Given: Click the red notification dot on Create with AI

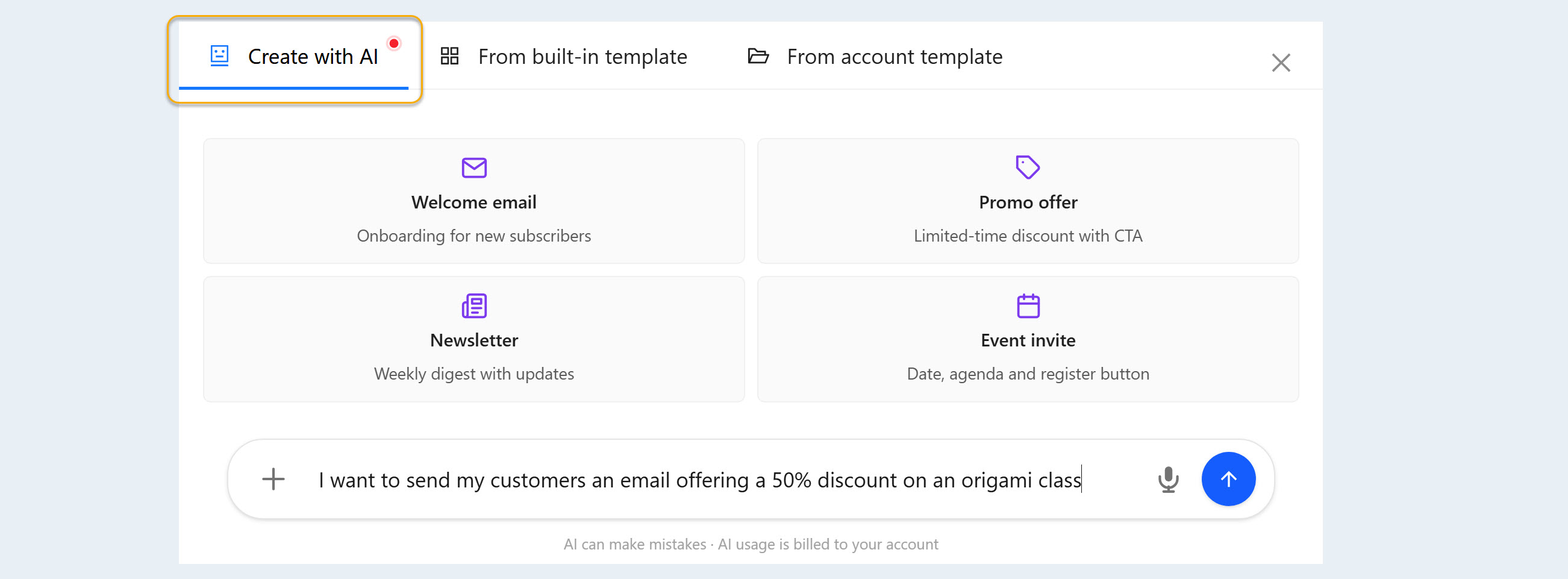Looking at the screenshot, I should 394,43.
